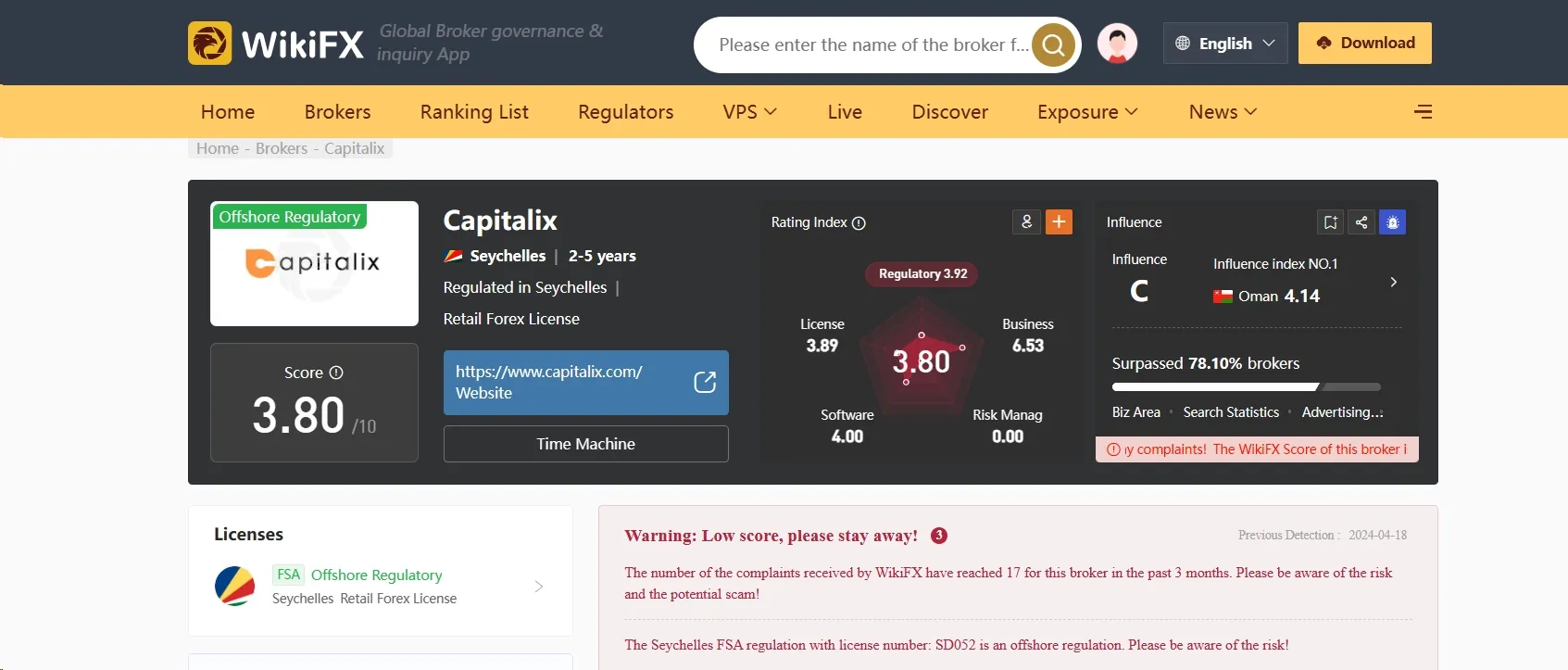Viewport: 1568px width, 670px height.
Task: Click the 'Regulated in Seychelles' text
Action: [525, 287]
